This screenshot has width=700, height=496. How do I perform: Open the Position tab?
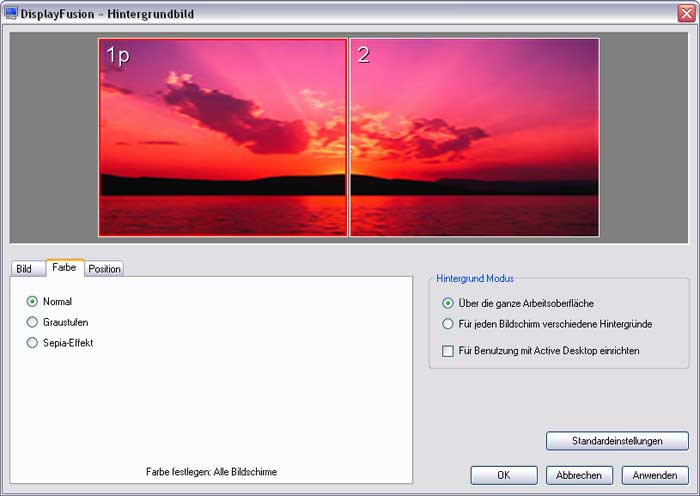tap(104, 269)
